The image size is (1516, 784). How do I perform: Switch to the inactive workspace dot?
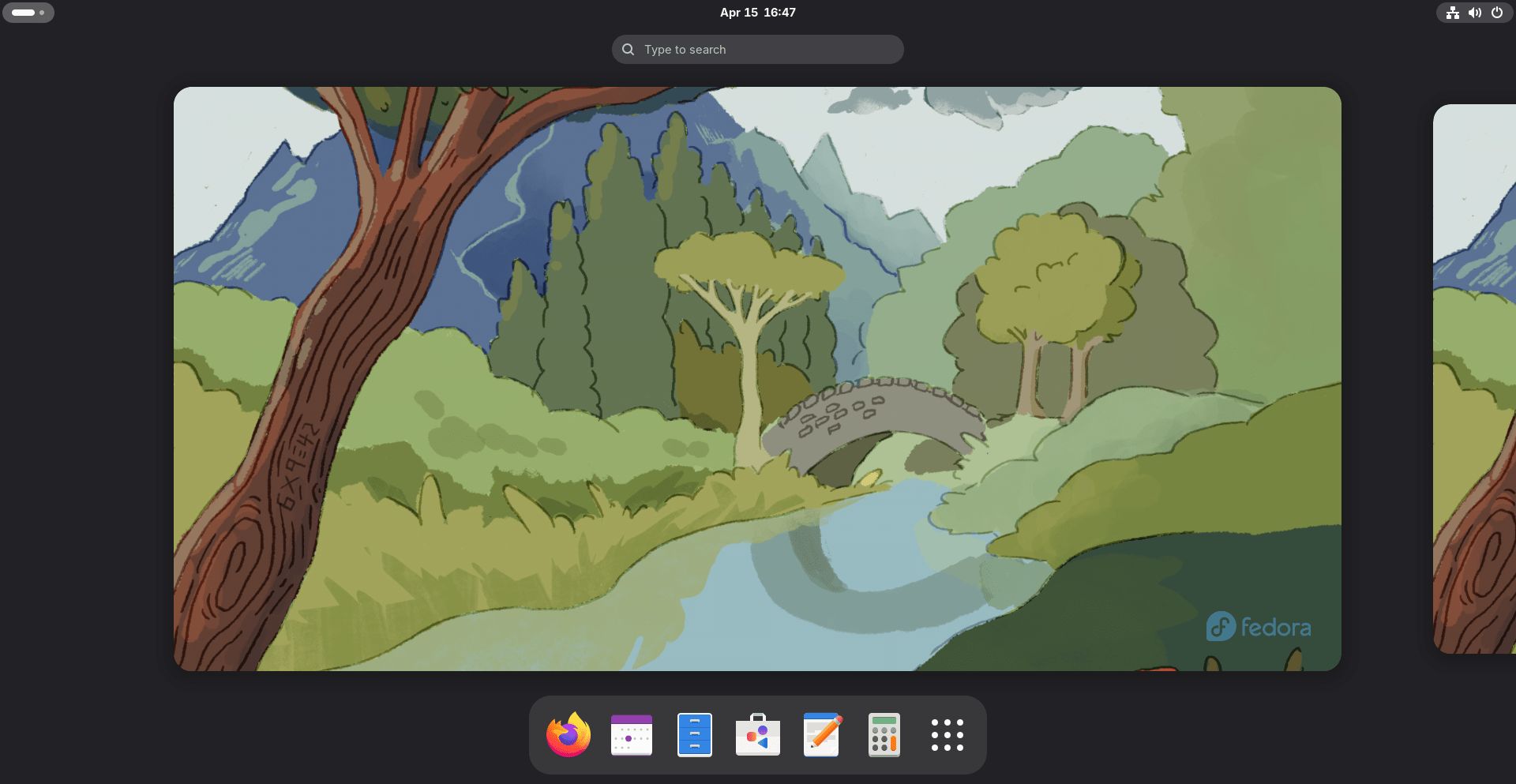[x=42, y=13]
